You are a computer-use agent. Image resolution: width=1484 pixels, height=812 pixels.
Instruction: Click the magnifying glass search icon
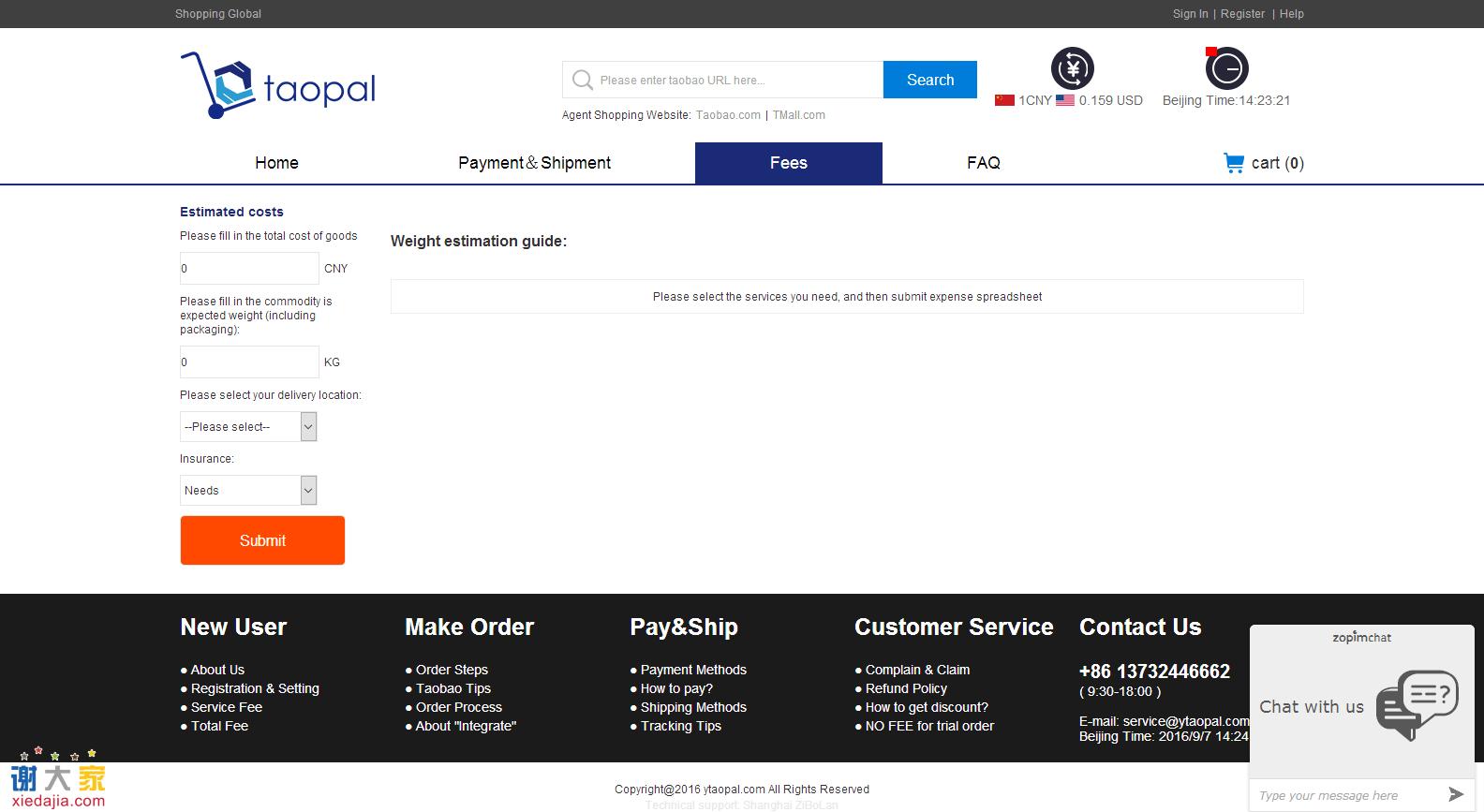point(582,81)
